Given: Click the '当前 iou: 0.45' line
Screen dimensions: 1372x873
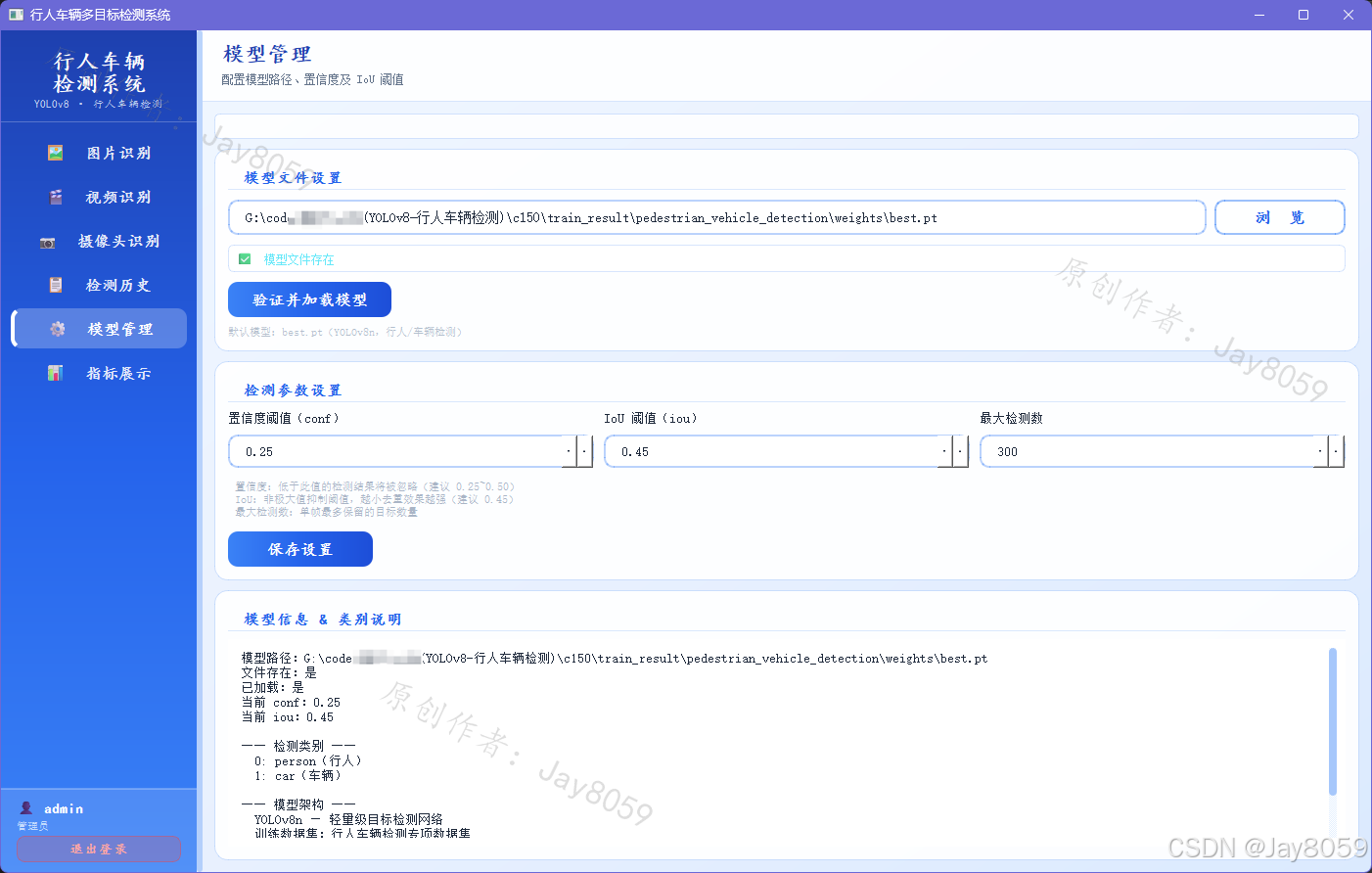Looking at the screenshot, I should (x=287, y=717).
